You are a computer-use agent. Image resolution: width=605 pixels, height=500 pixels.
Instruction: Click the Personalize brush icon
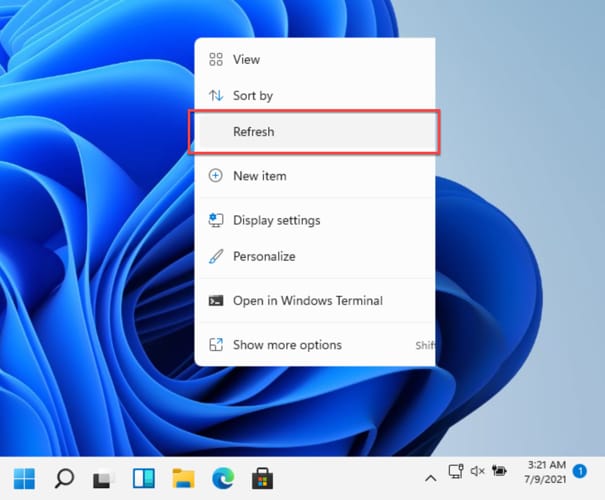(216, 256)
